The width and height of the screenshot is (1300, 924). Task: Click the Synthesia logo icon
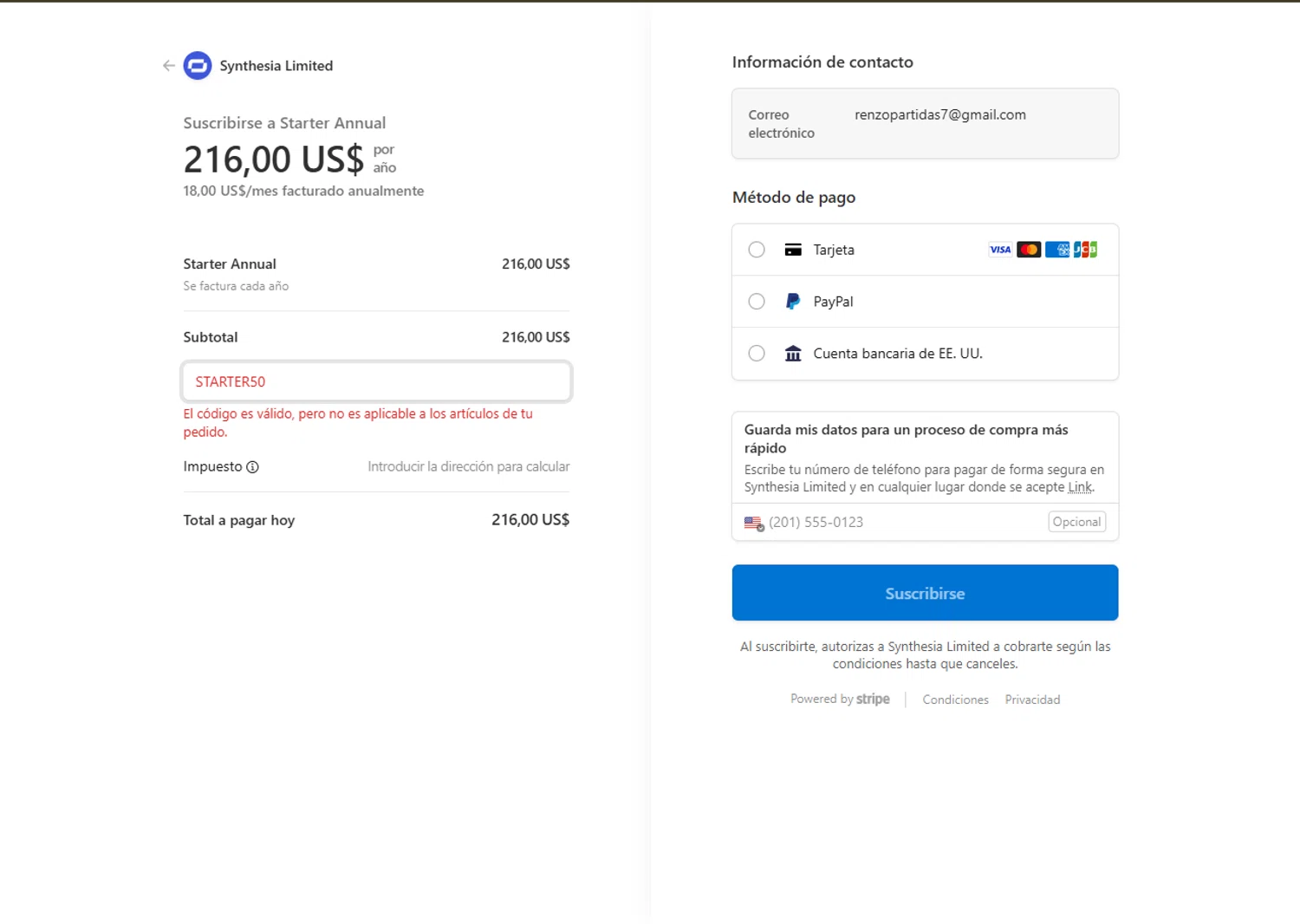tap(198, 66)
